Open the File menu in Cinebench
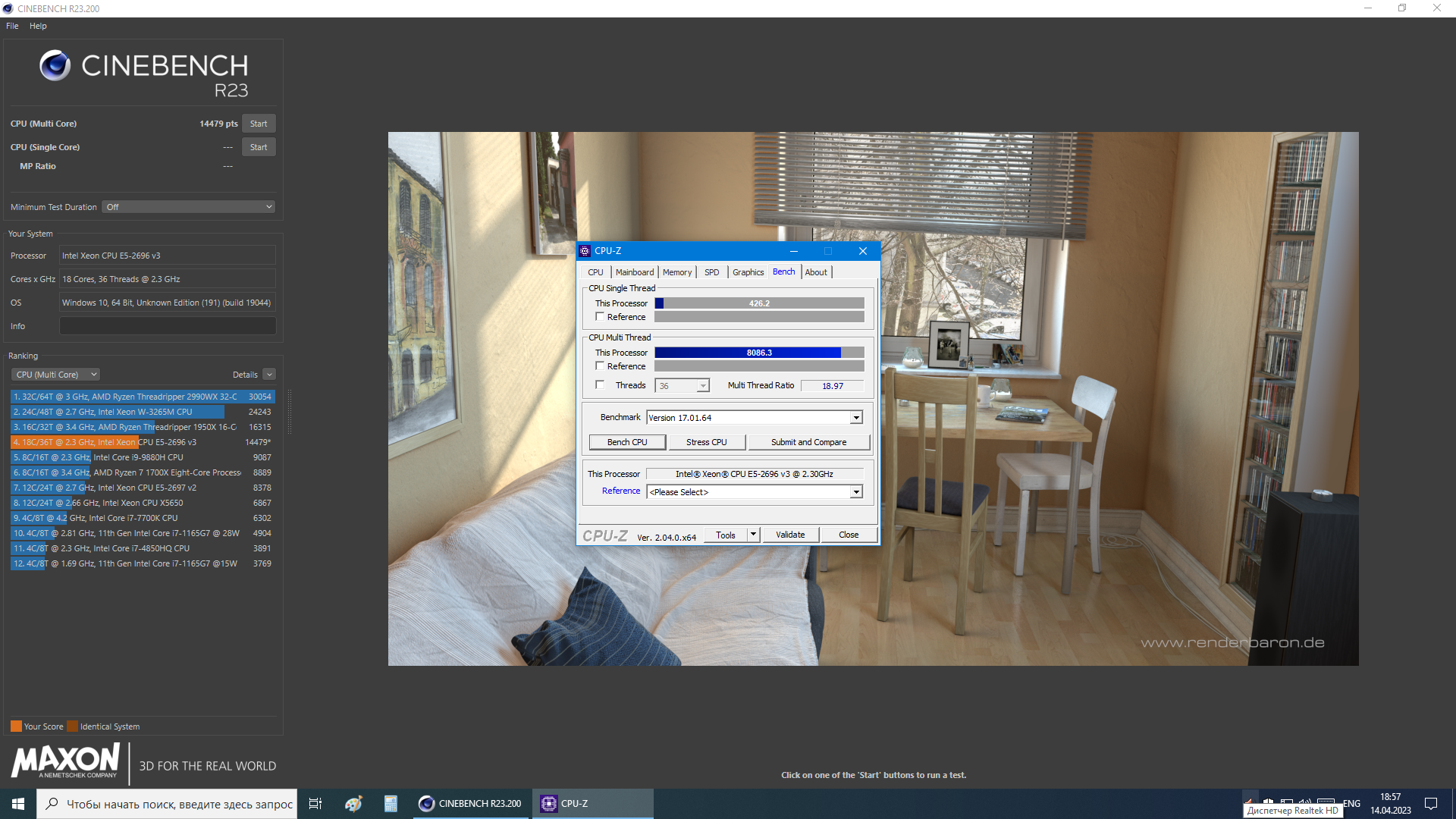The image size is (1456, 819). pos(12,26)
